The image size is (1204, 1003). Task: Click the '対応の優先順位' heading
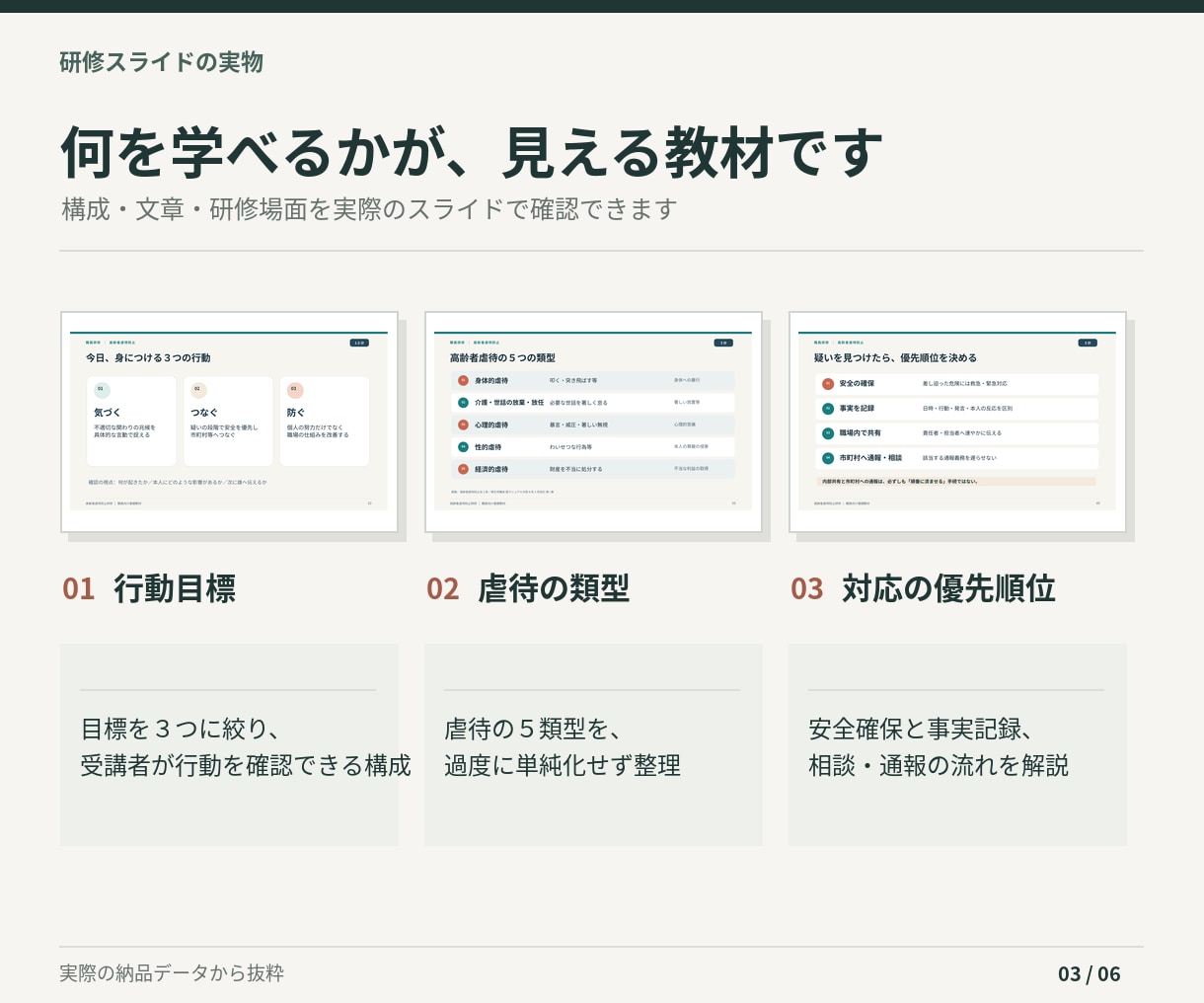(x=948, y=588)
